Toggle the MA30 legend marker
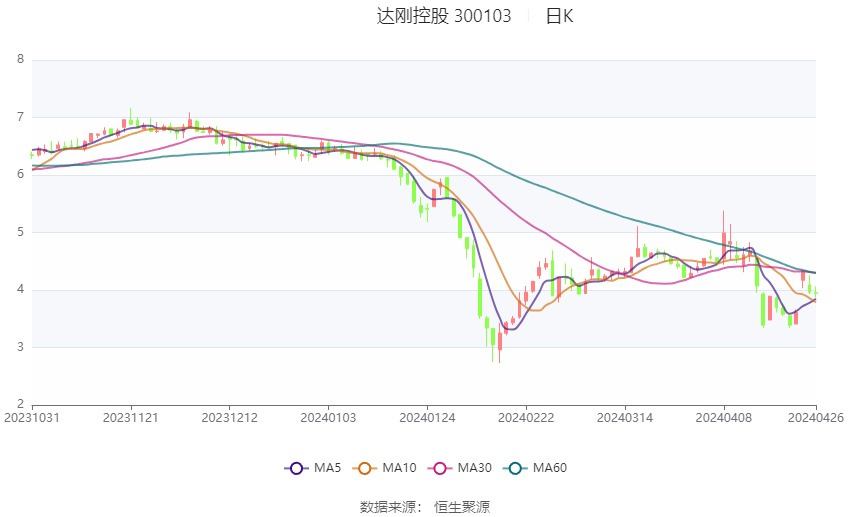The image size is (850, 517). (438, 468)
